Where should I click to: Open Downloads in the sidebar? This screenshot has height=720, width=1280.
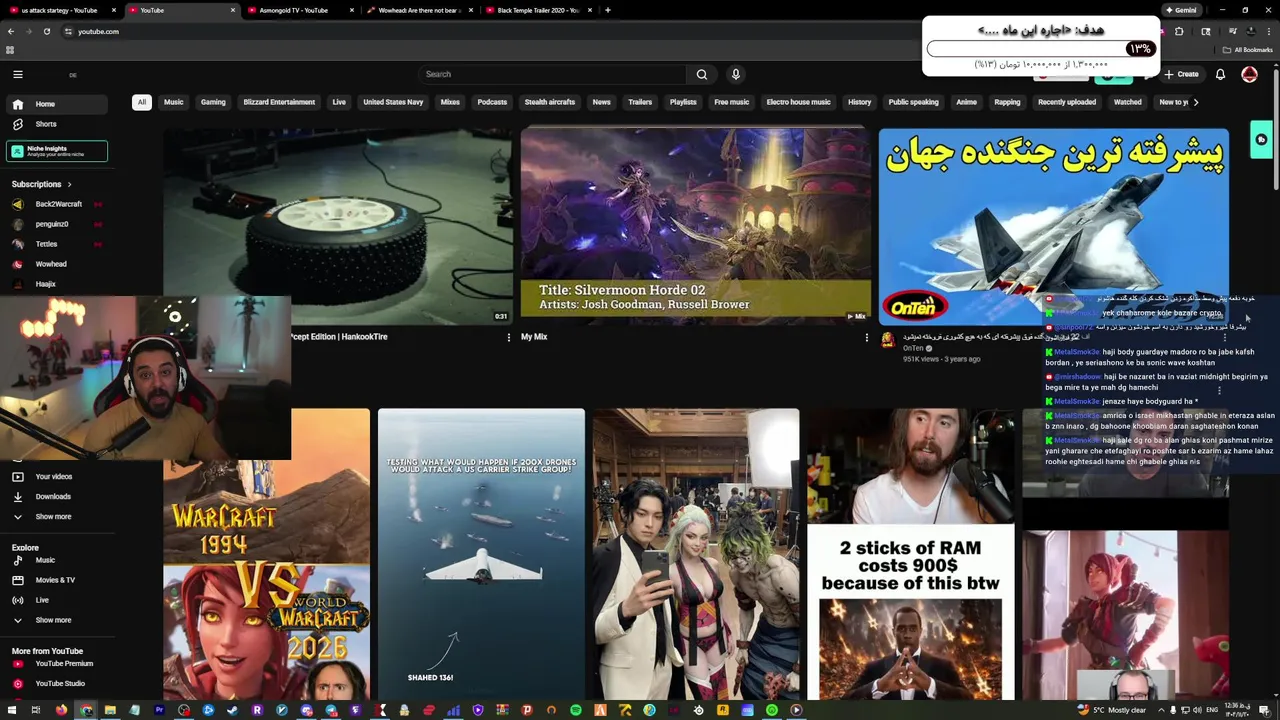point(57,496)
